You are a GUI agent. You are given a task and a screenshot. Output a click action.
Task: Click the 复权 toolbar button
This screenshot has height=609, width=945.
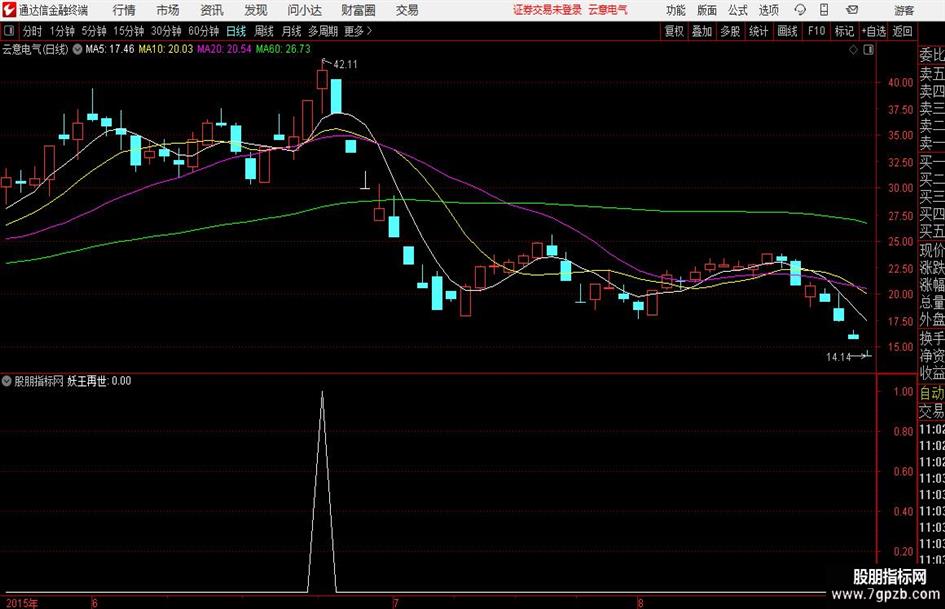(x=674, y=31)
